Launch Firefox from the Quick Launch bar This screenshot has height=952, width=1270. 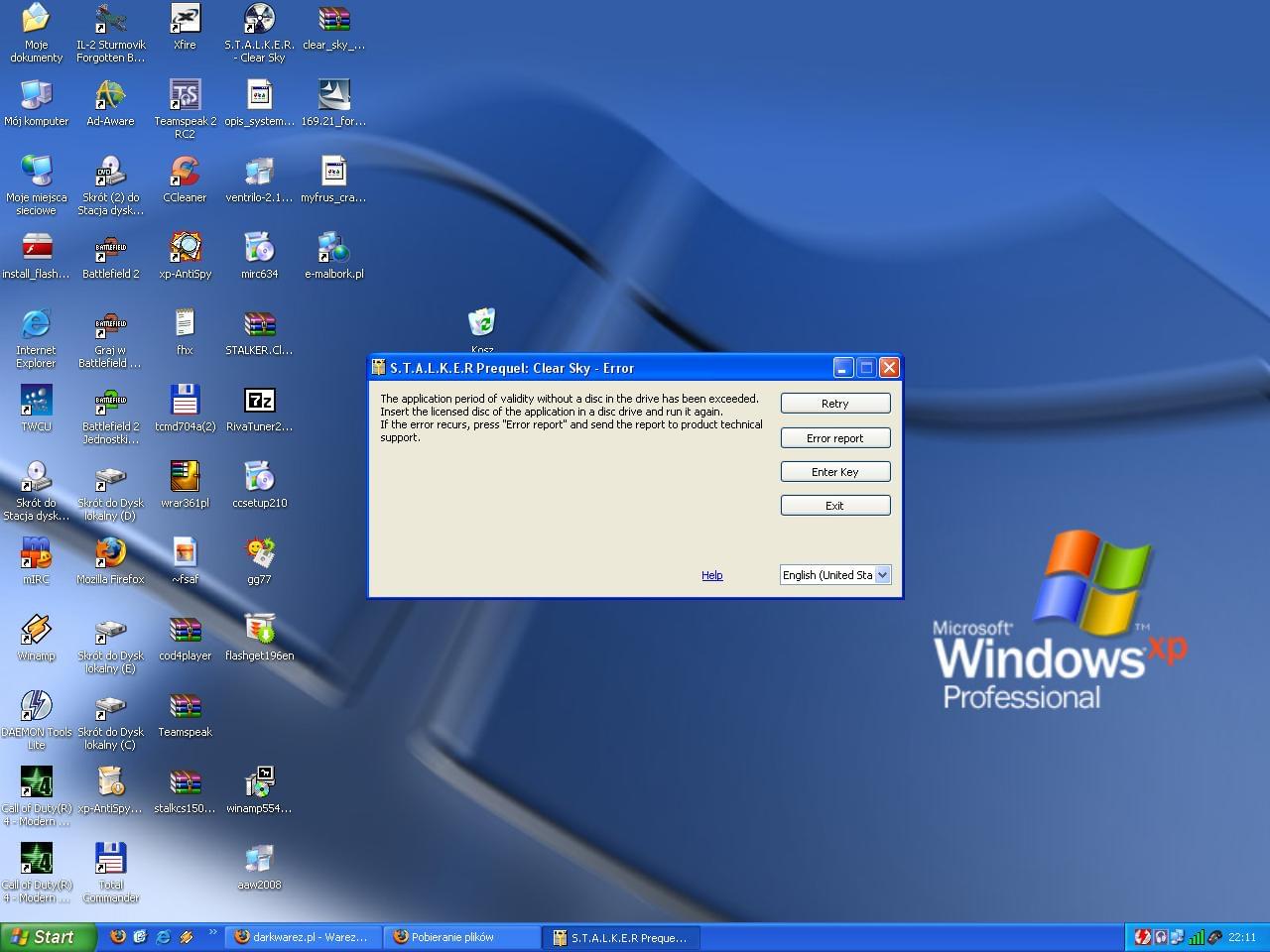(118, 936)
